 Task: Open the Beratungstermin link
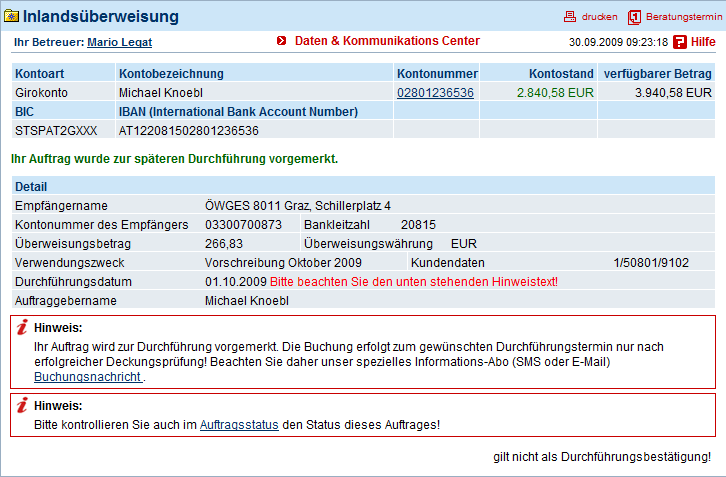coord(684,17)
